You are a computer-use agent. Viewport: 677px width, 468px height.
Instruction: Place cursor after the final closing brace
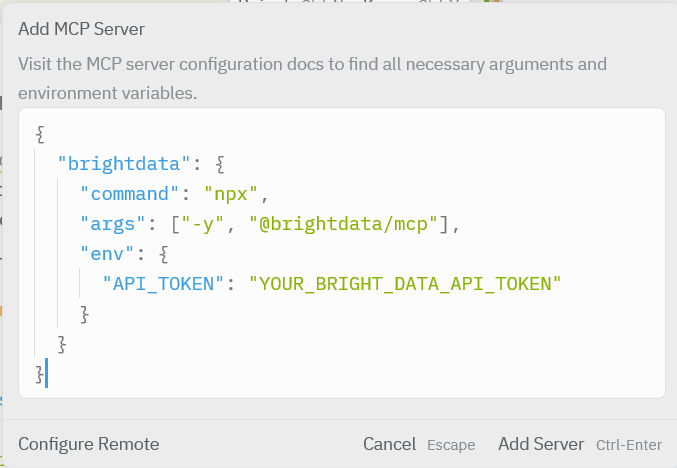(x=45, y=374)
